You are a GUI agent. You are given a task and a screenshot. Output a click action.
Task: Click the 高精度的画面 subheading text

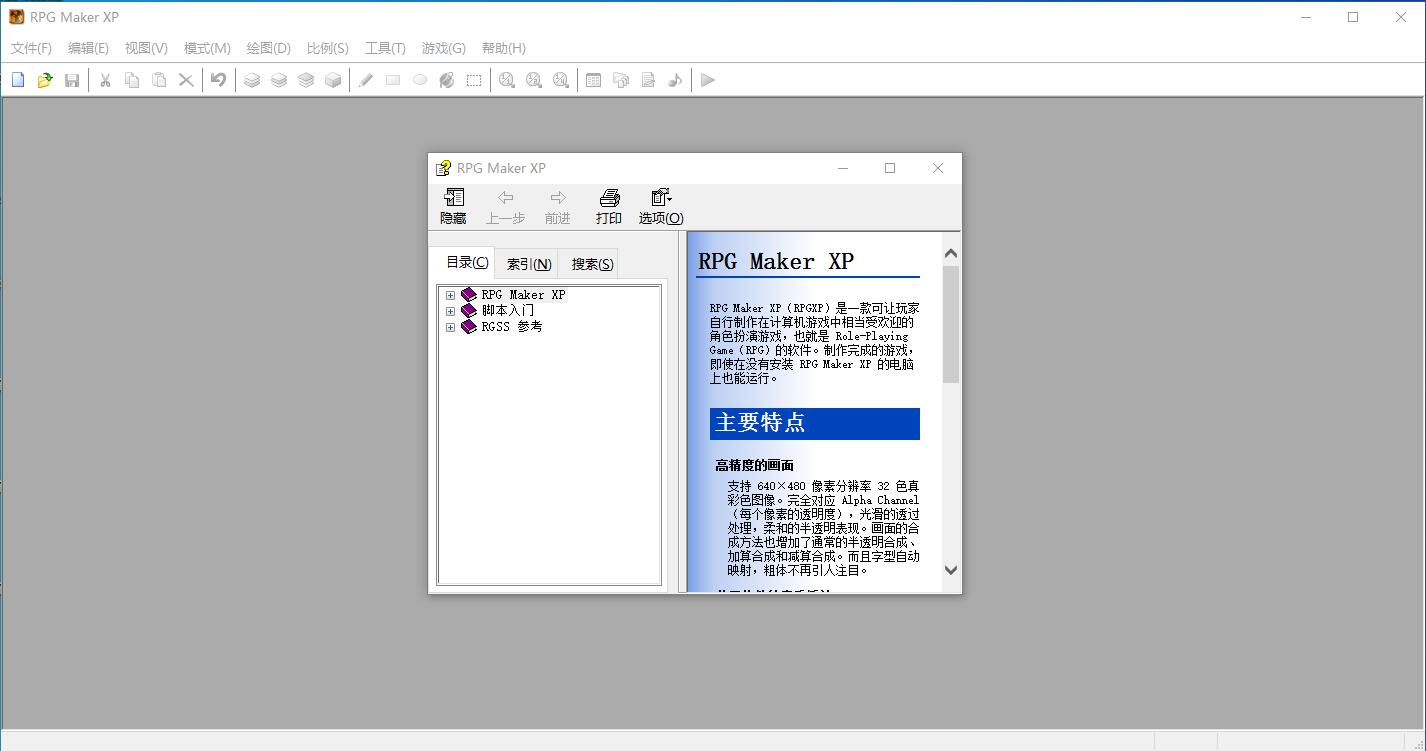coord(755,465)
